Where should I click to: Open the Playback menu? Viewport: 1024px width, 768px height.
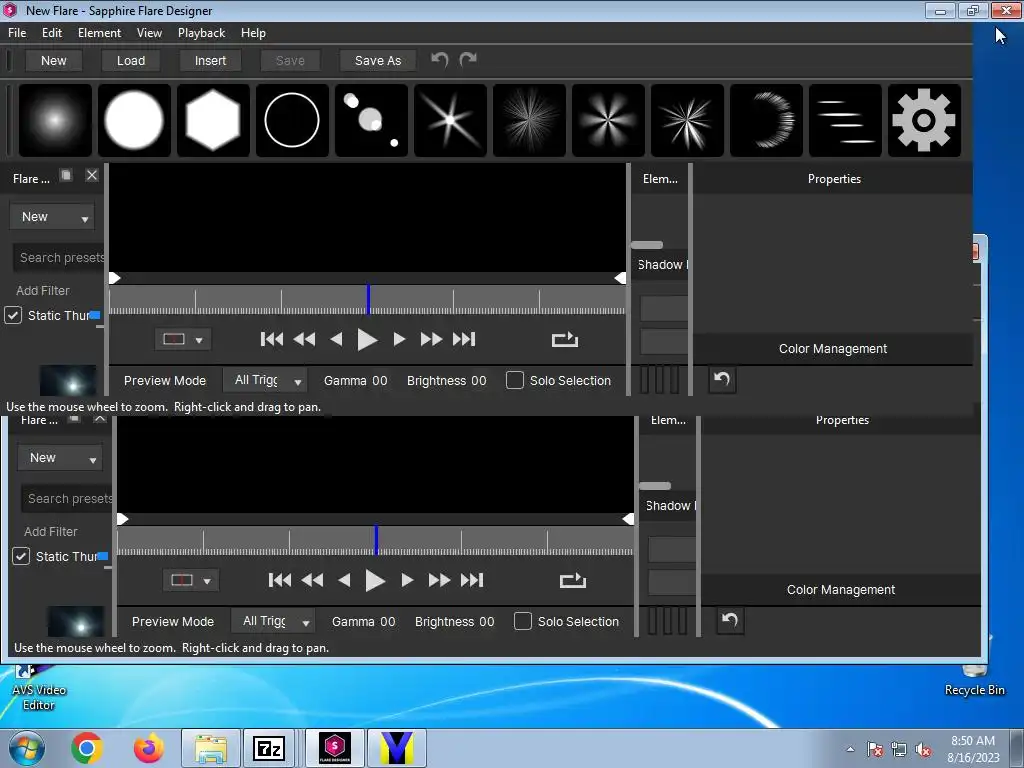tap(201, 33)
